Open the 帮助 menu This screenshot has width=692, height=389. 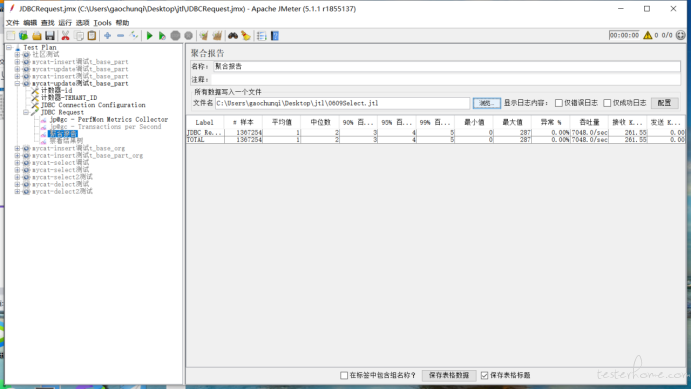tap(122, 23)
